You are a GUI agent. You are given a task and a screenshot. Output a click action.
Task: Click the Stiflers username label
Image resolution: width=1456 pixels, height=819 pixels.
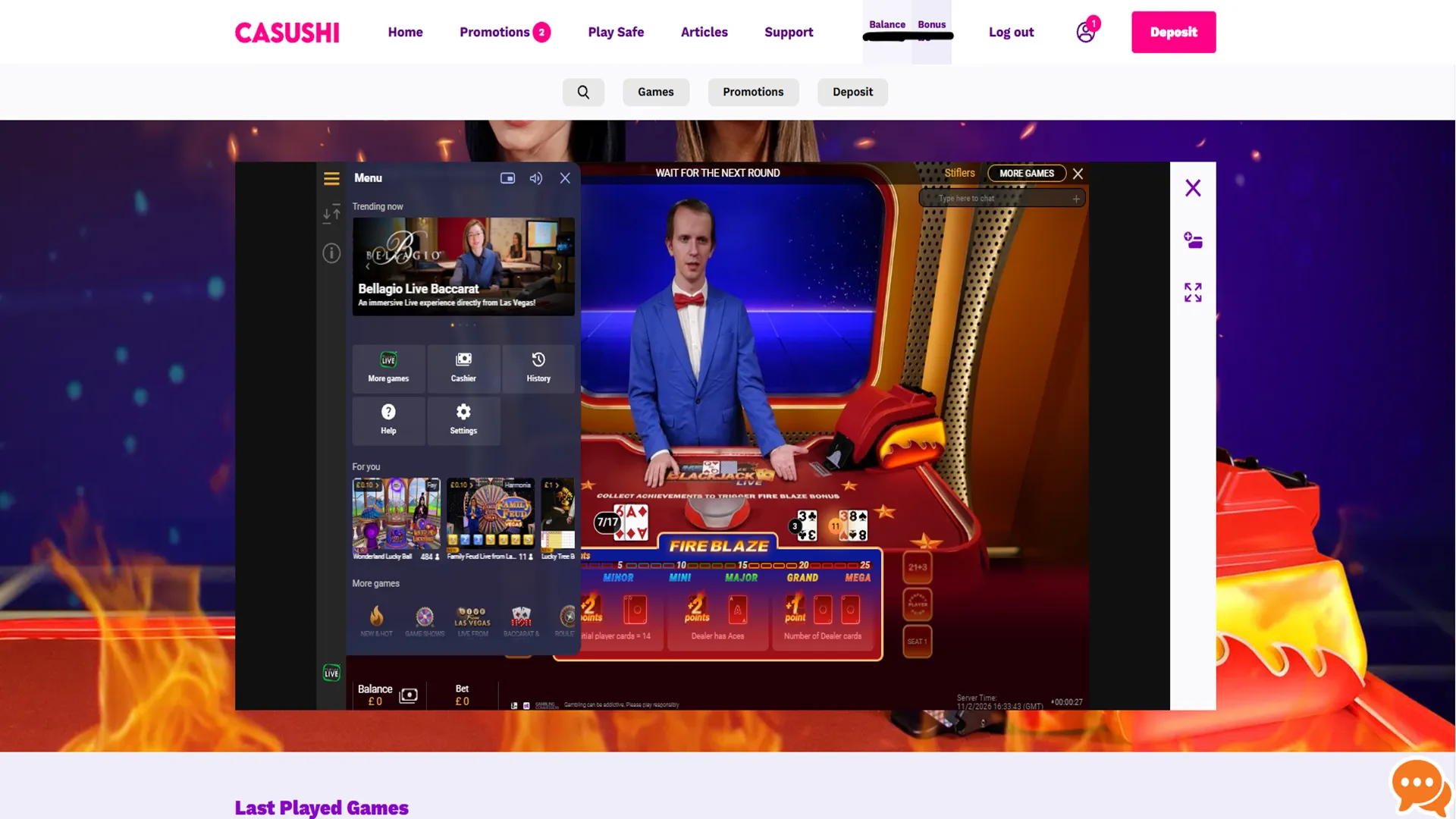959,173
